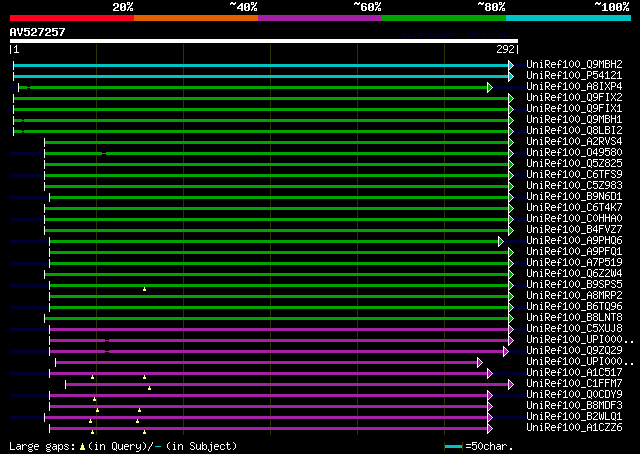Select the UniRef100_C6TFS9 hit label
Screen dimensions: 640x454
(x=574, y=175)
